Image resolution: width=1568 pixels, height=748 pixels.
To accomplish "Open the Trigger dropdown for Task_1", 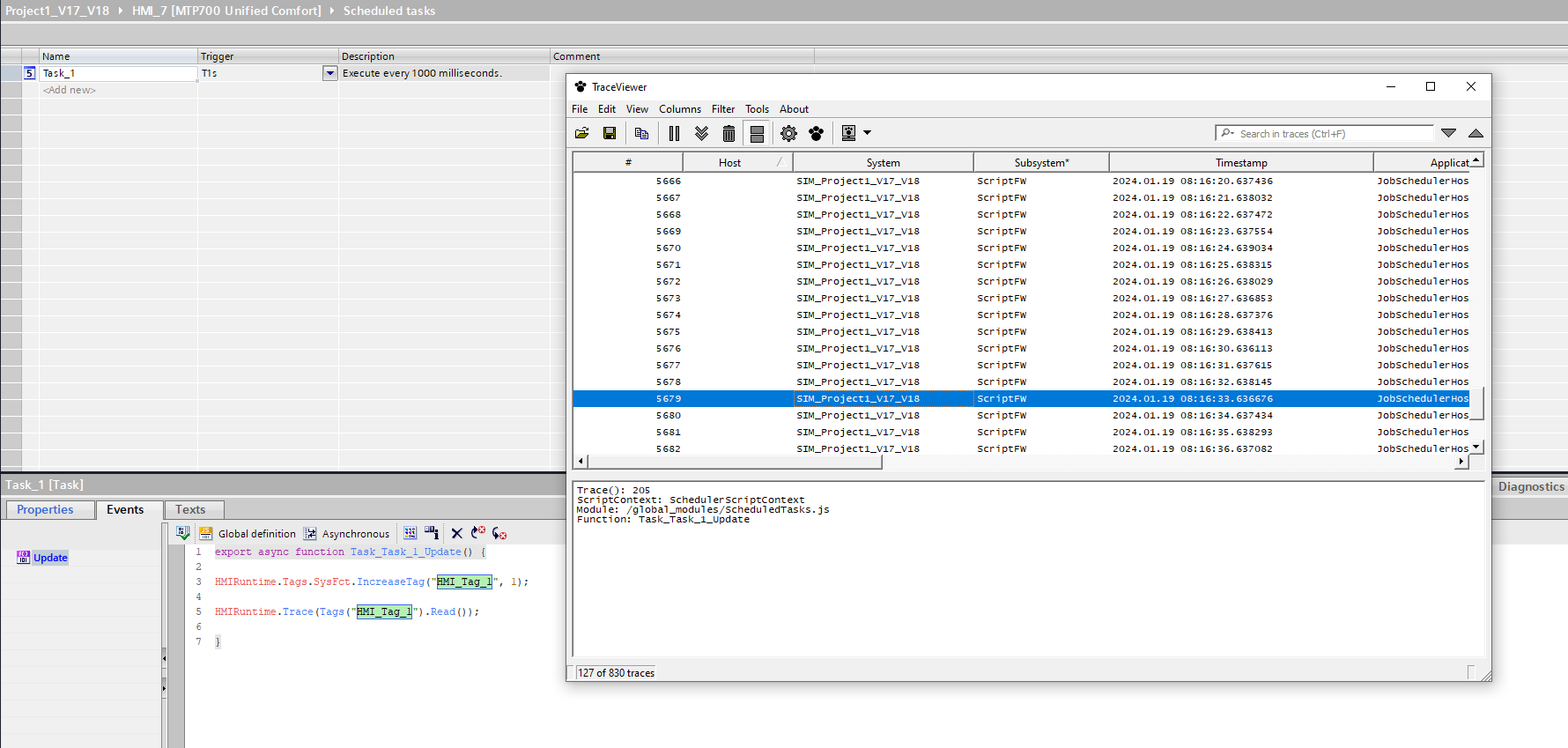I will pos(329,73).
